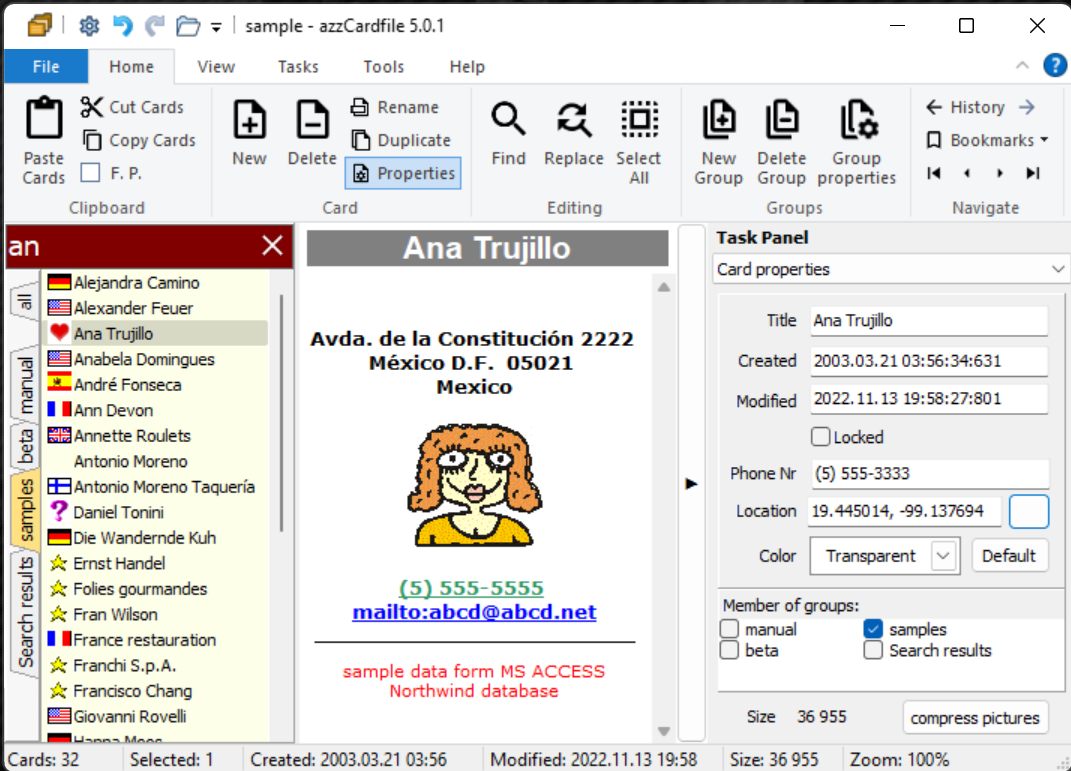
Task: Create a New card
Action: (x=249, y=133)
